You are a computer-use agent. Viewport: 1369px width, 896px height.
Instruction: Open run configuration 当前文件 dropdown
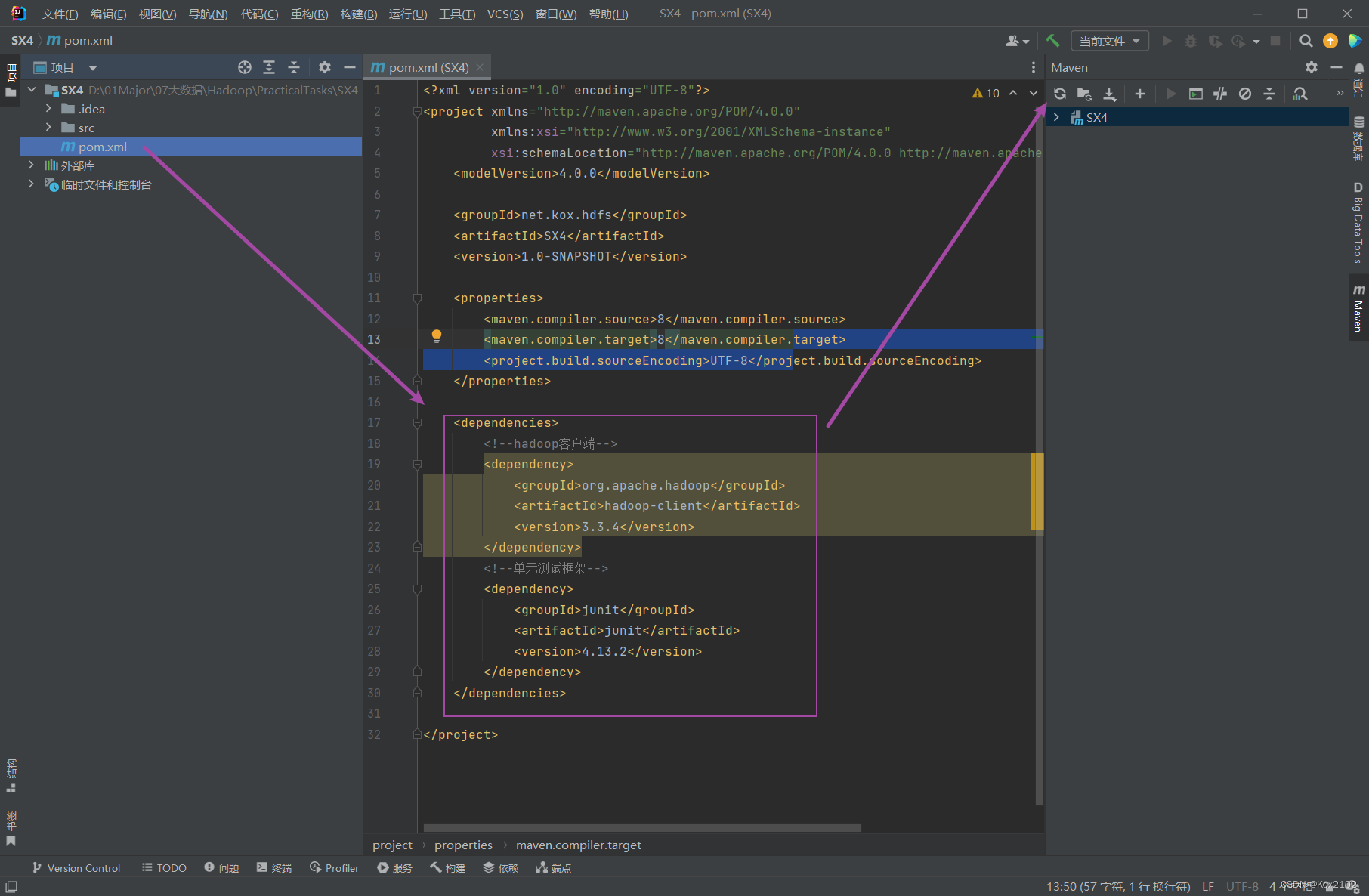coord(1110,41)
